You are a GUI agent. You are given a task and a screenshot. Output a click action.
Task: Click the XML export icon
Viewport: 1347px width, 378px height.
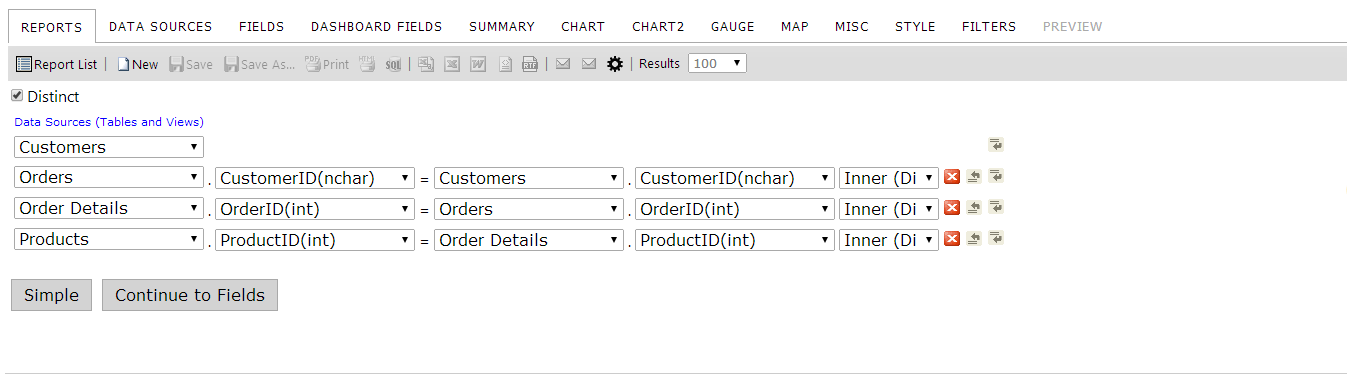[505, 64]
